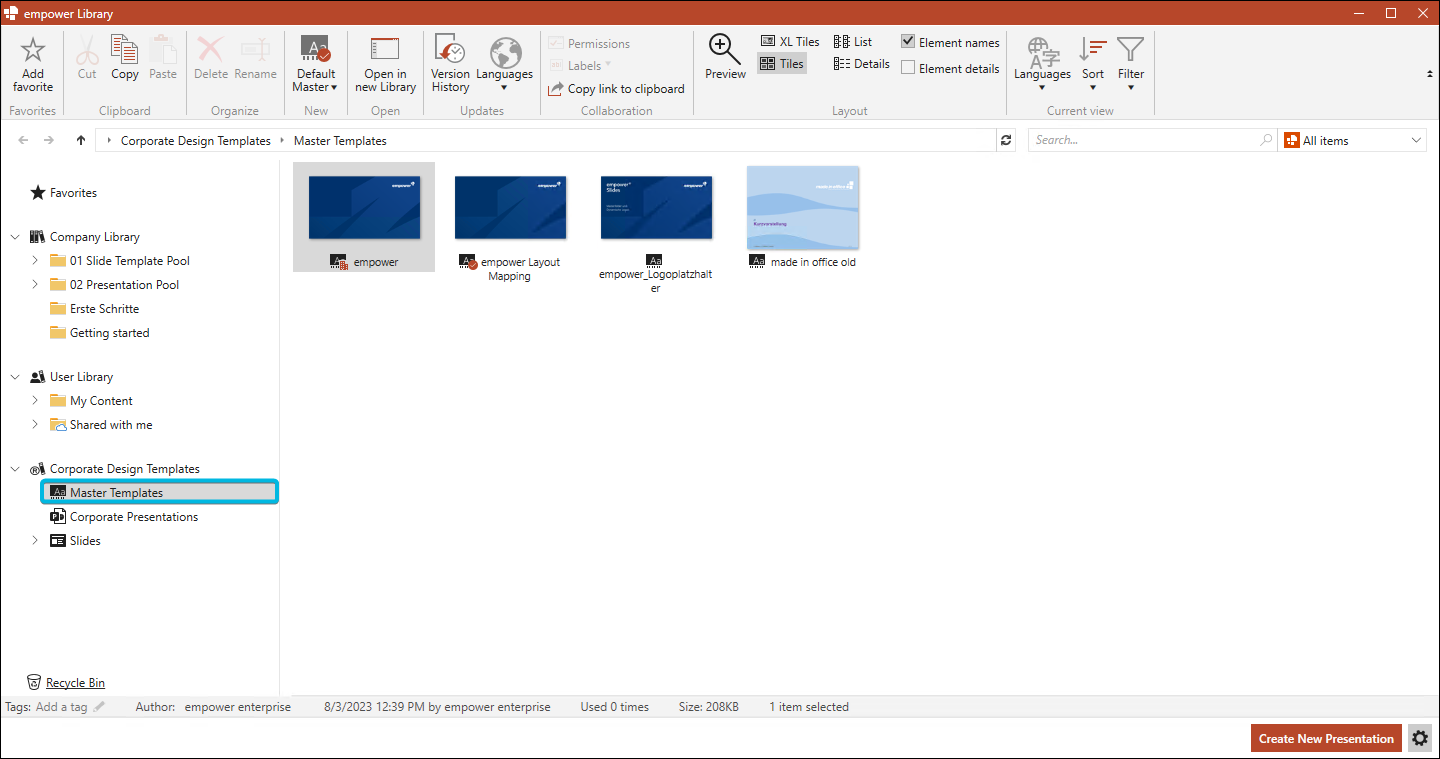Screen dimensions: 1440x759
Task: Open the Filter funnel dropdown
Action: (1131, 64)
